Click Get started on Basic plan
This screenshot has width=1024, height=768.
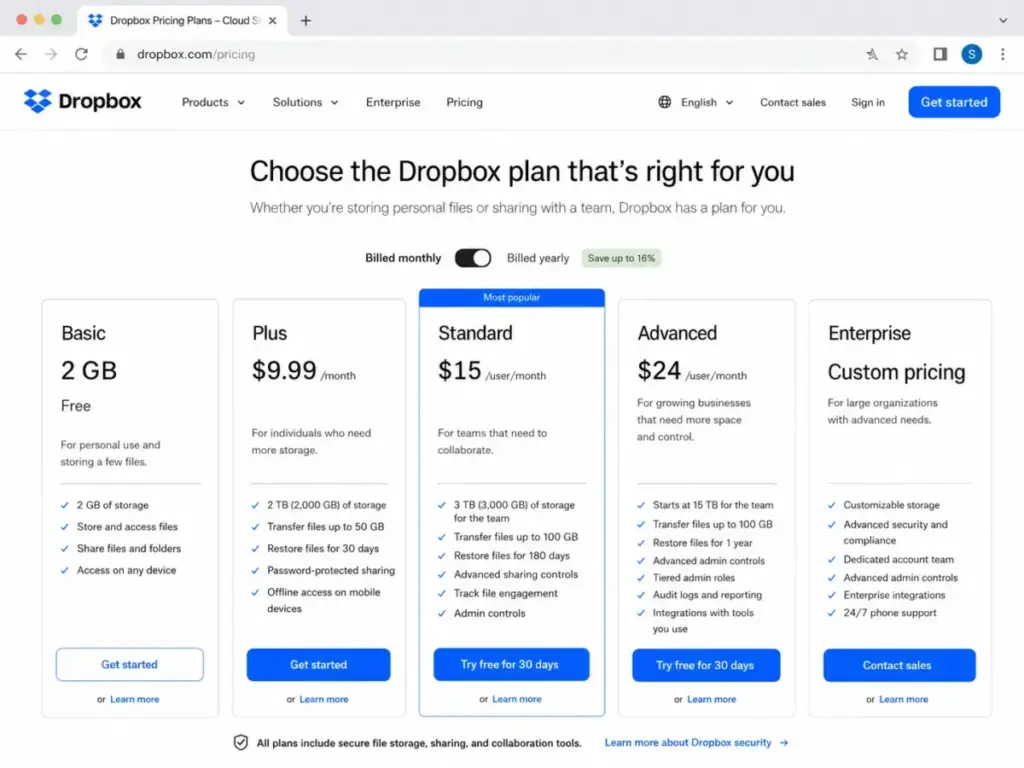pyautogui.click(x=129, y=664)
